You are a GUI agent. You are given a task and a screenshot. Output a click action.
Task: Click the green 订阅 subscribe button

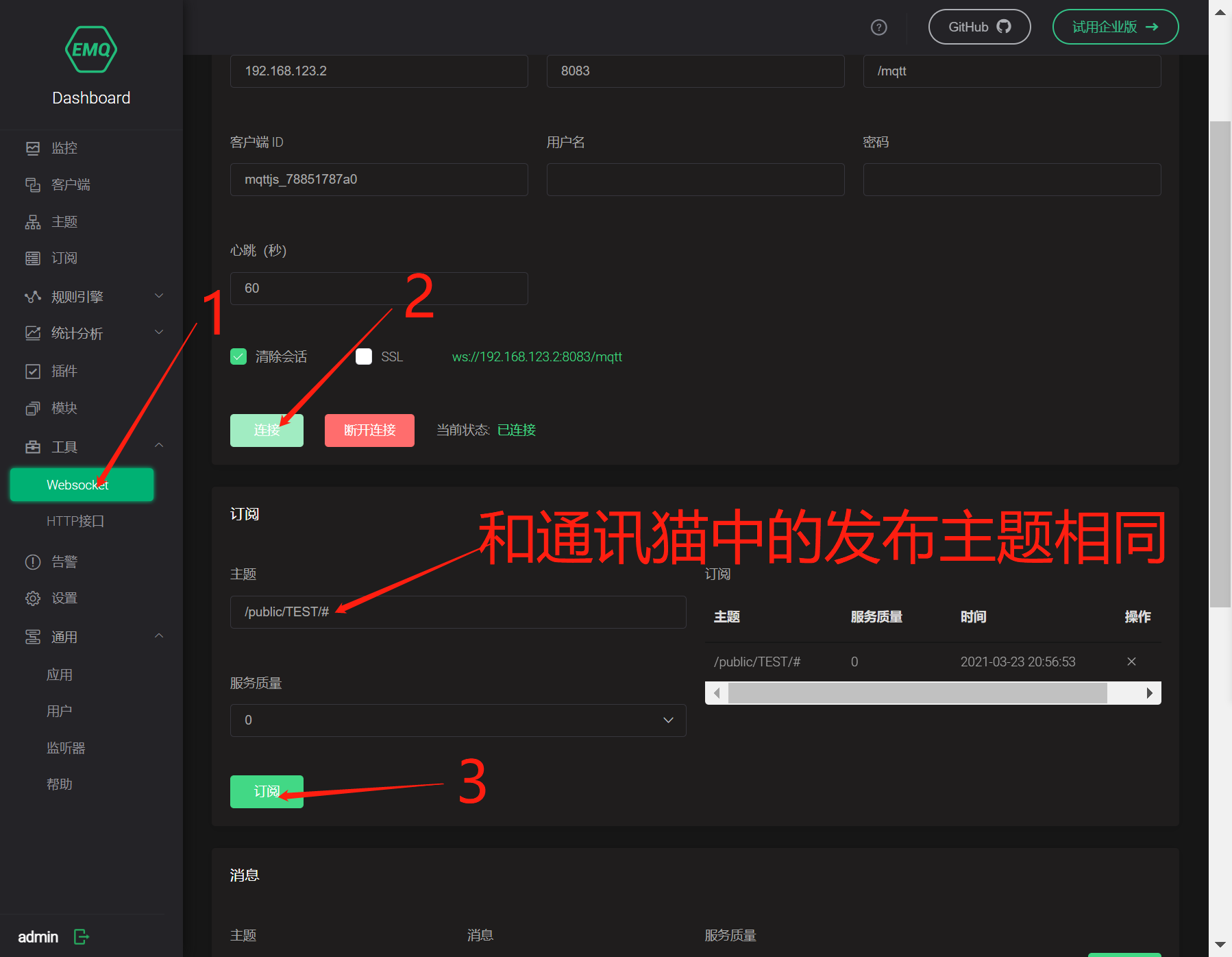267,792
